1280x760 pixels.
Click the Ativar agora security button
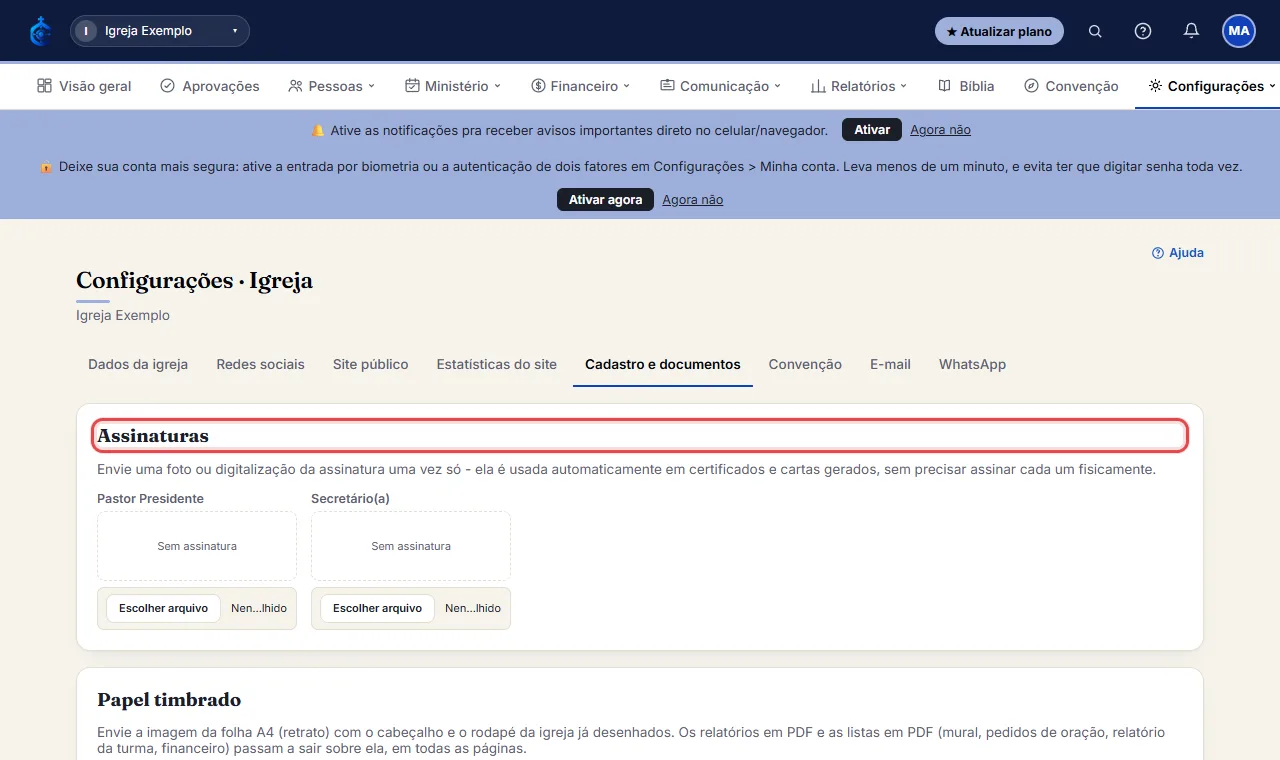click(605, 200)
